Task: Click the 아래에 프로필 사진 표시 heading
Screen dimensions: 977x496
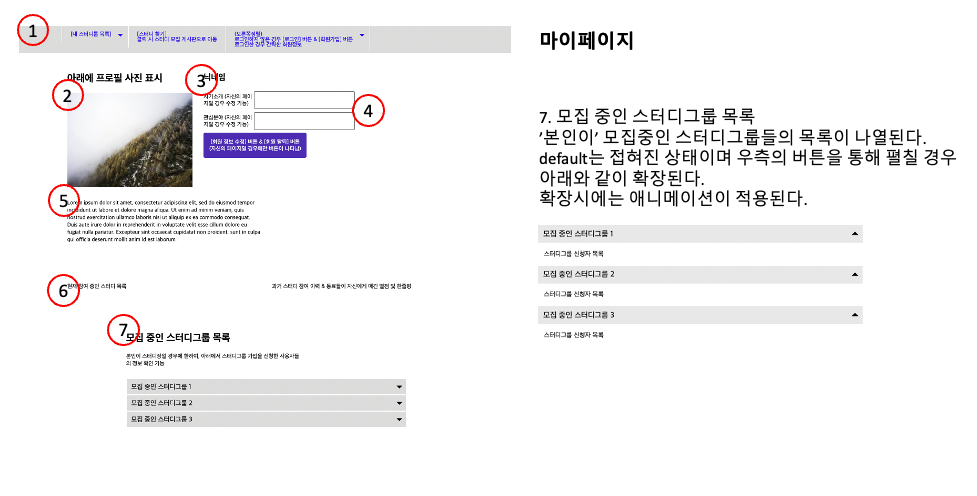Action: pos(115,78)
